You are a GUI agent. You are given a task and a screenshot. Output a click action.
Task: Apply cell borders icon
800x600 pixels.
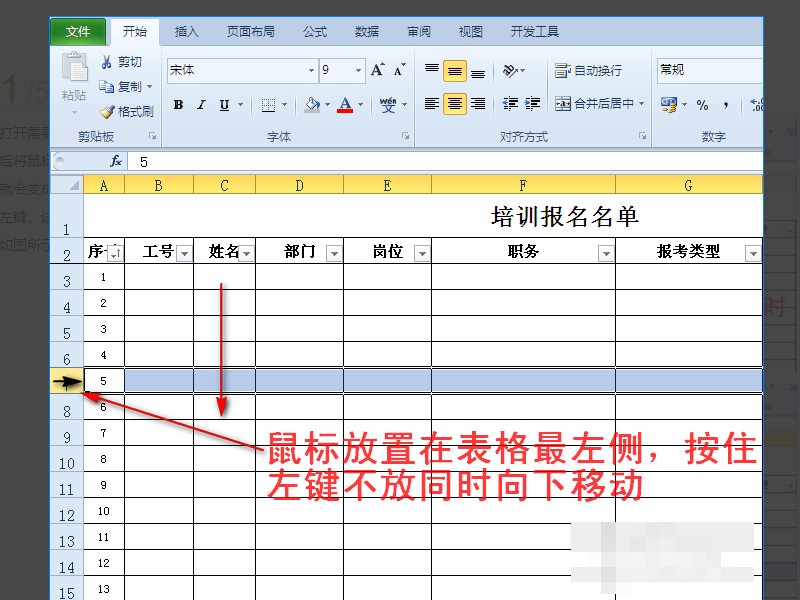coord(268,105)
